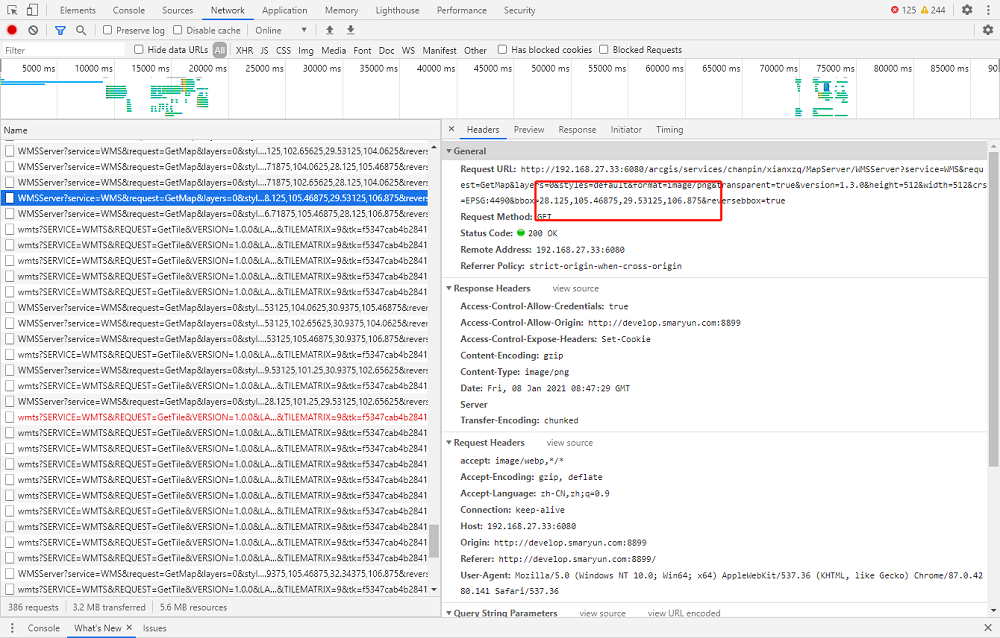The image size is (1000, 638).
Task: Open the Performance panel
Action: pyautogui.click(x=462, y=10)
